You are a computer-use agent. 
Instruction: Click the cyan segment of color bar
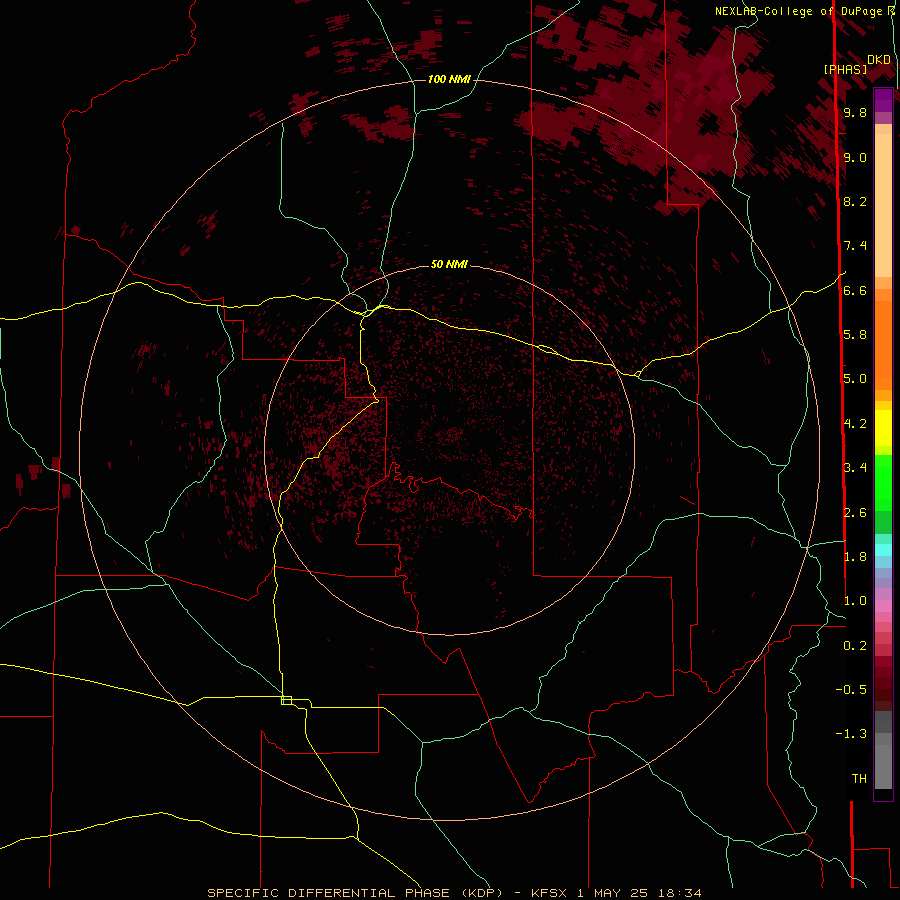(x=883, y=550)
